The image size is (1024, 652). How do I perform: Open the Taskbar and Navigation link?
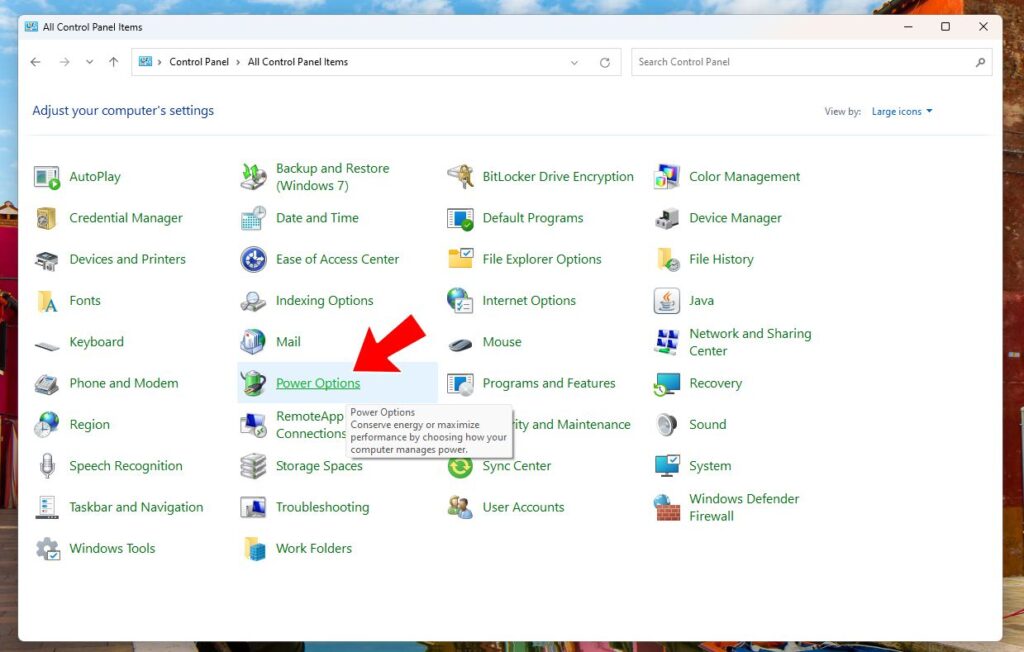click(x=136, y=508)
